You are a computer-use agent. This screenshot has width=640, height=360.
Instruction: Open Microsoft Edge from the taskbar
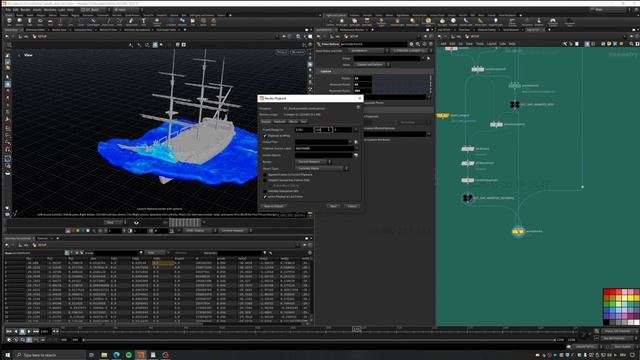116,355
